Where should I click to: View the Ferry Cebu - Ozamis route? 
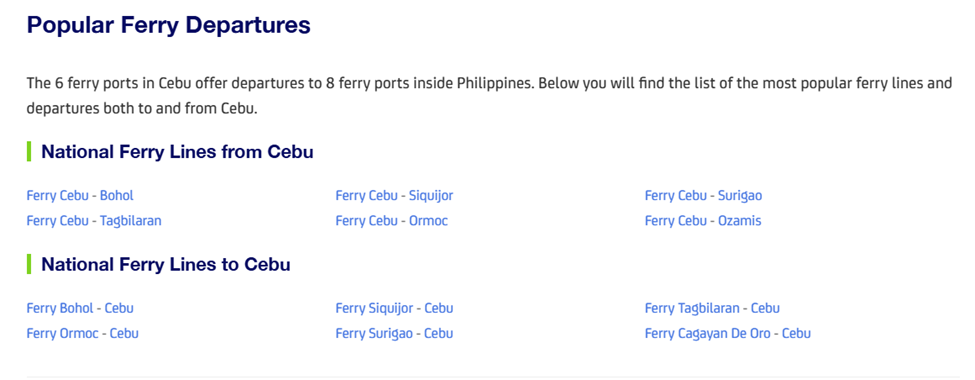[703, 221]
